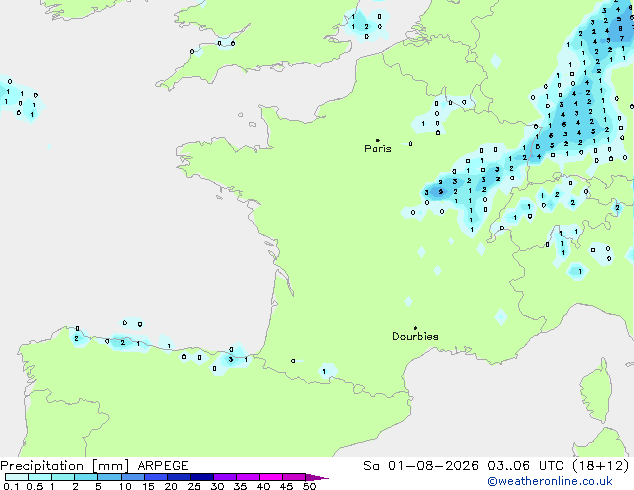Select the 40 mm magenta legend swatch
634x490 pixels.
point(271,477)
